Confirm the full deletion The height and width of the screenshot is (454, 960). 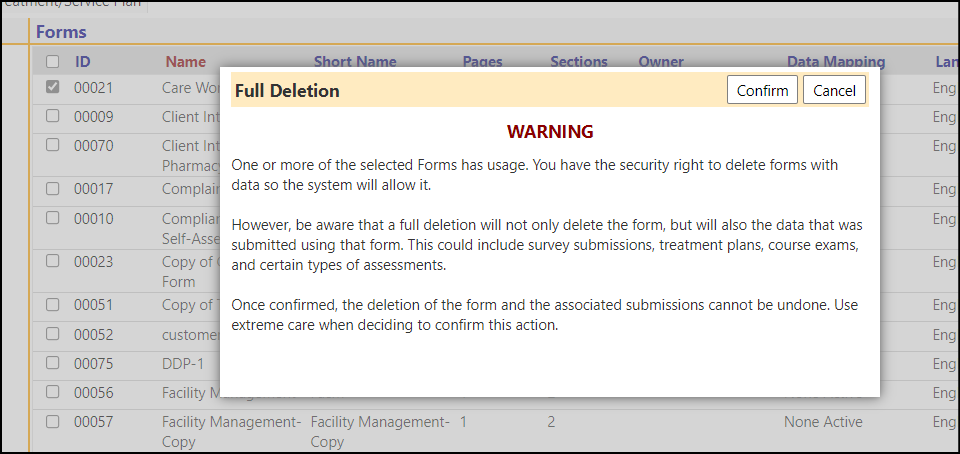coord(762,90)
